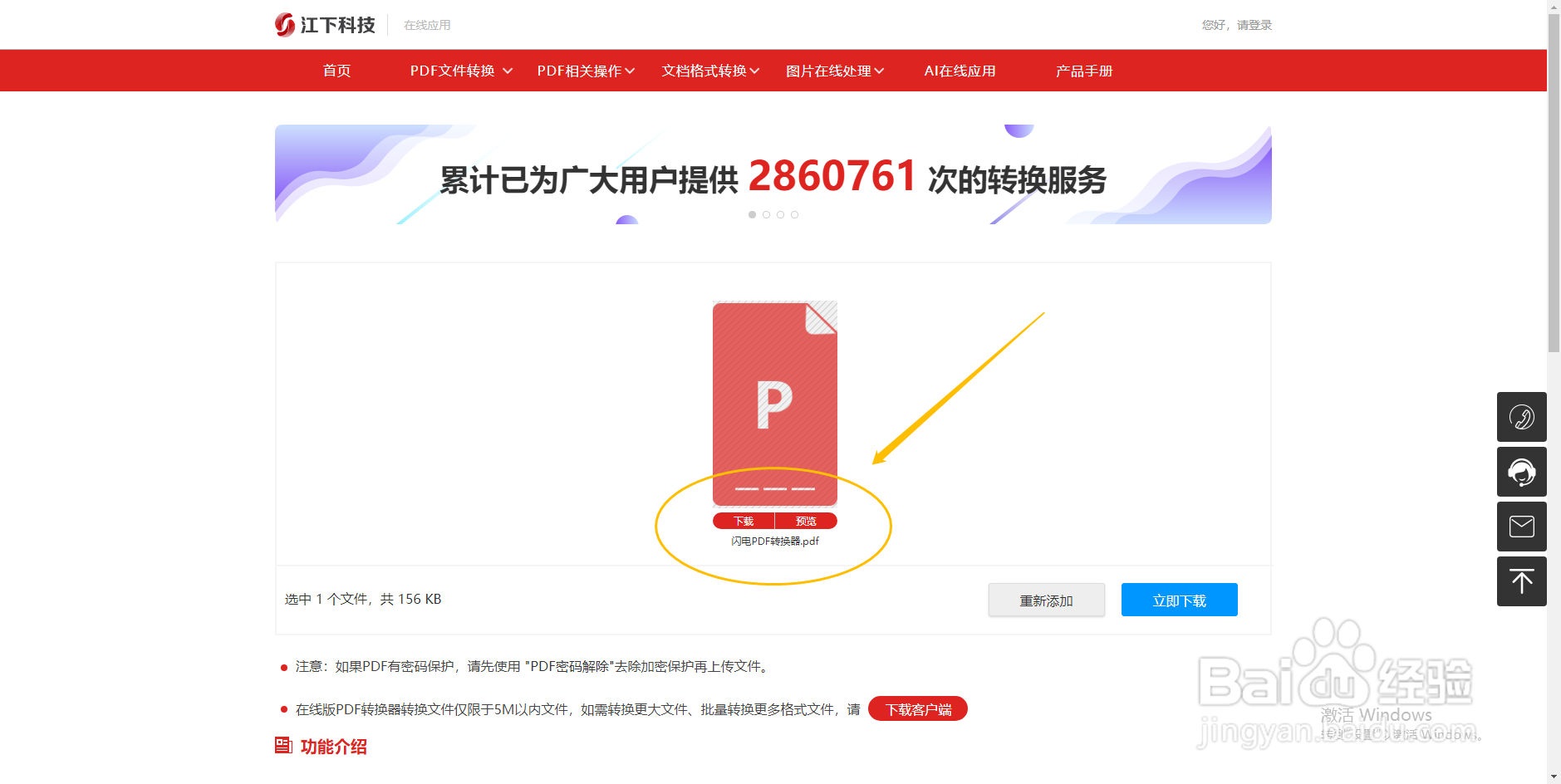Viewport: 1561px width, 784px height.
Task: Click the 江下科技 logo icon
Action: [283, 24]
